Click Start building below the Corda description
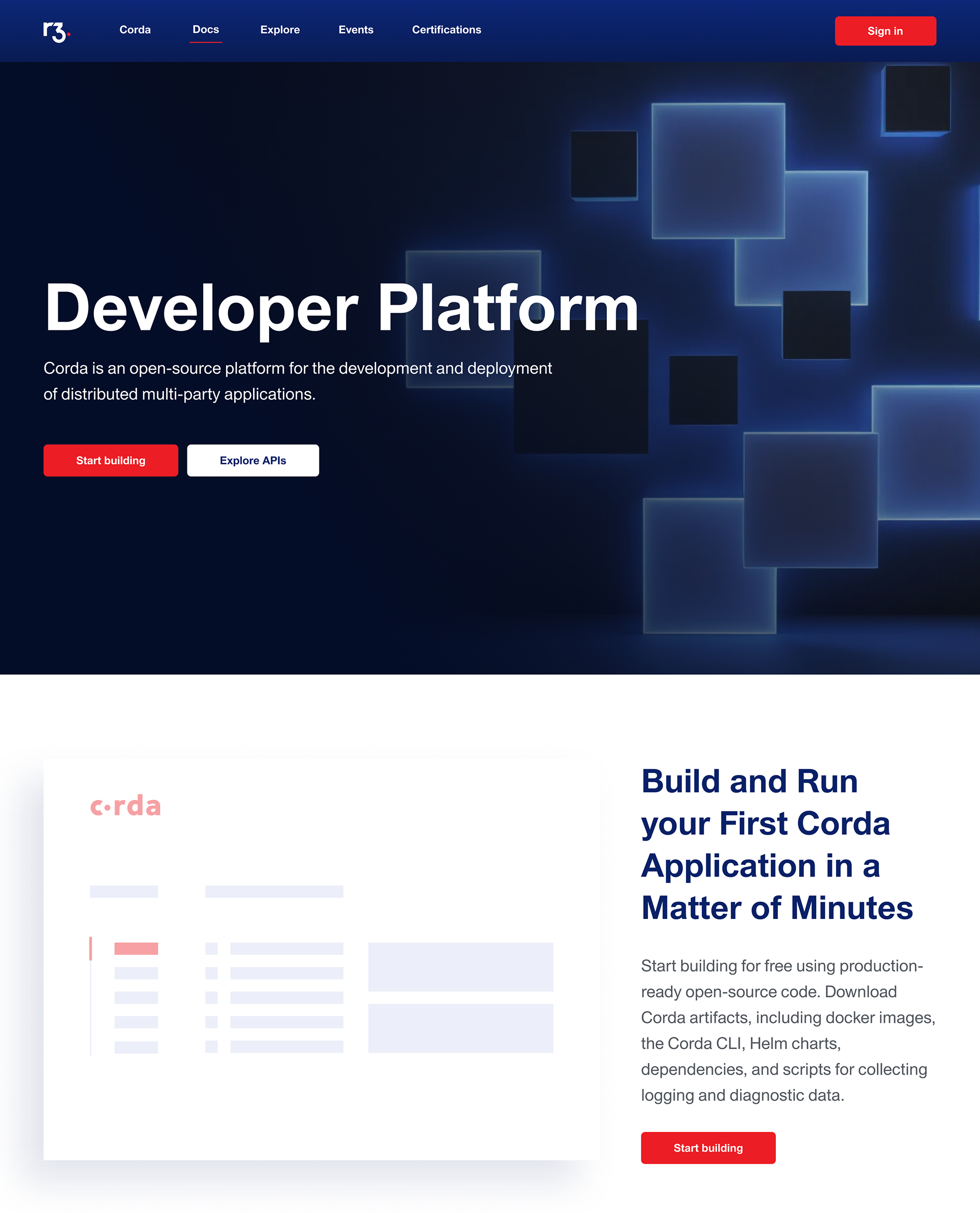The image size is (980, 1213). point(708,1148)
